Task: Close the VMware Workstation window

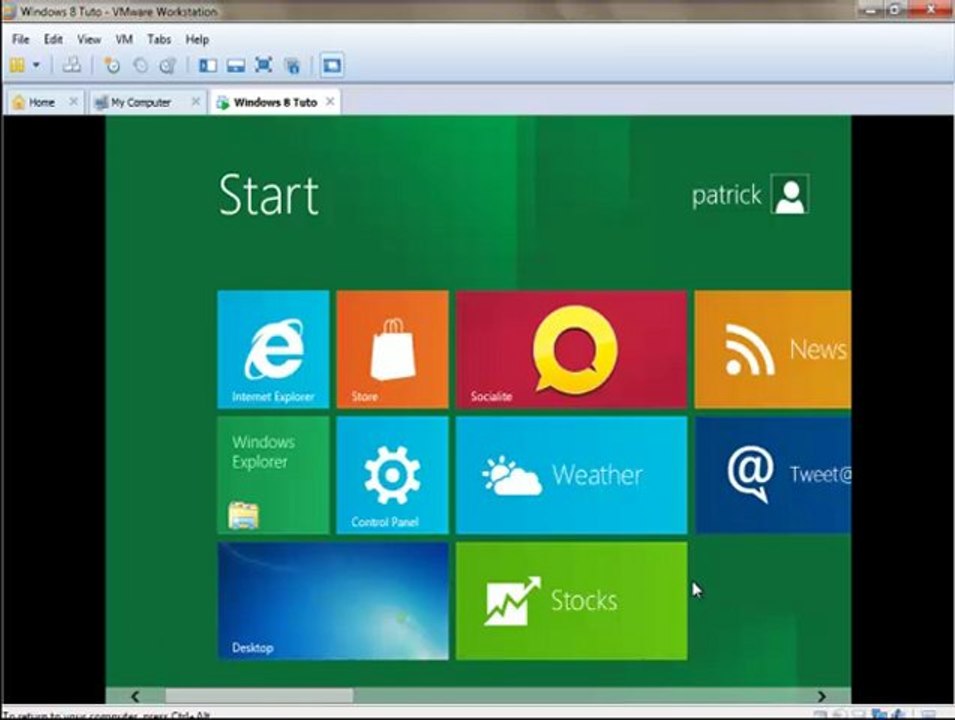Action: [x=931, y=9]
